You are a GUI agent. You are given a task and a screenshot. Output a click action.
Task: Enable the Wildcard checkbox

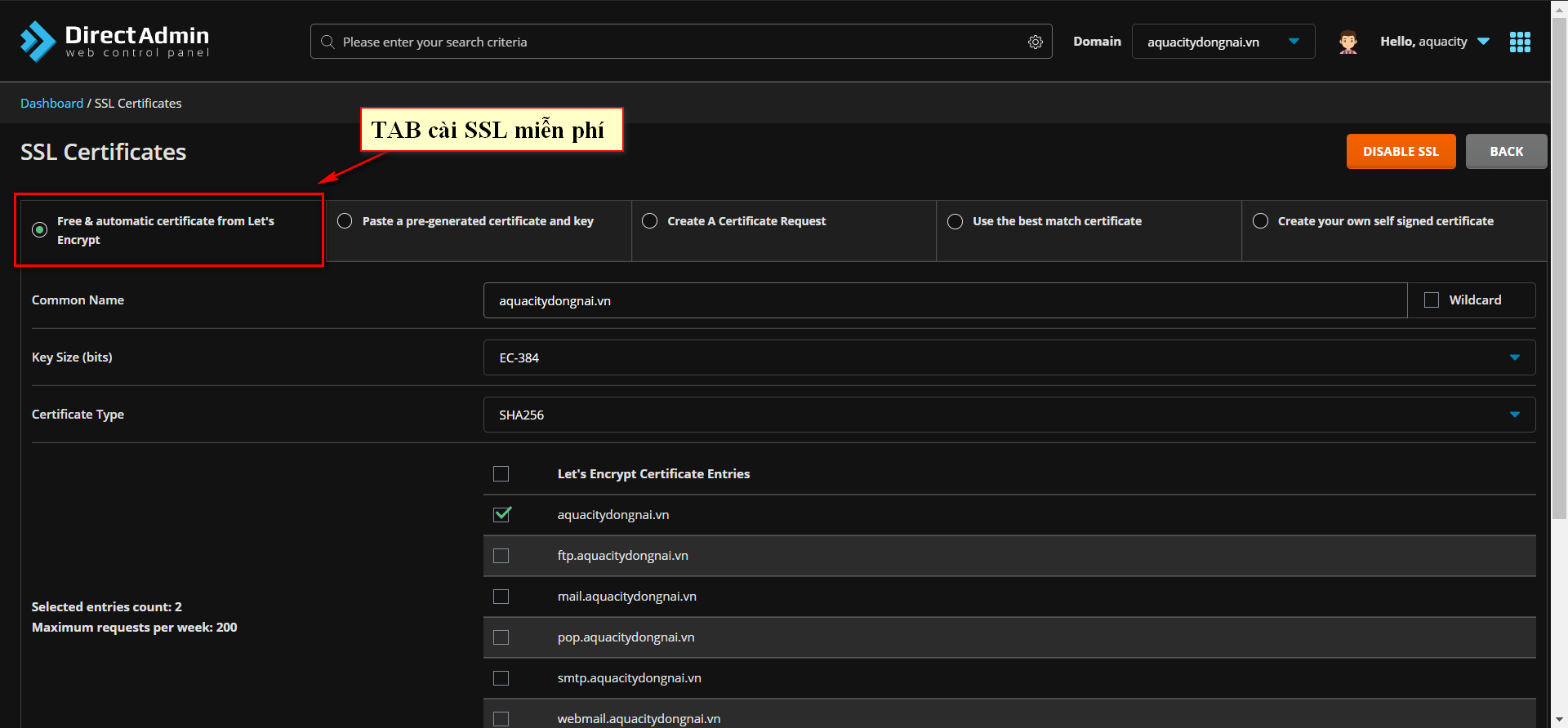click(x=1432, y=300)
